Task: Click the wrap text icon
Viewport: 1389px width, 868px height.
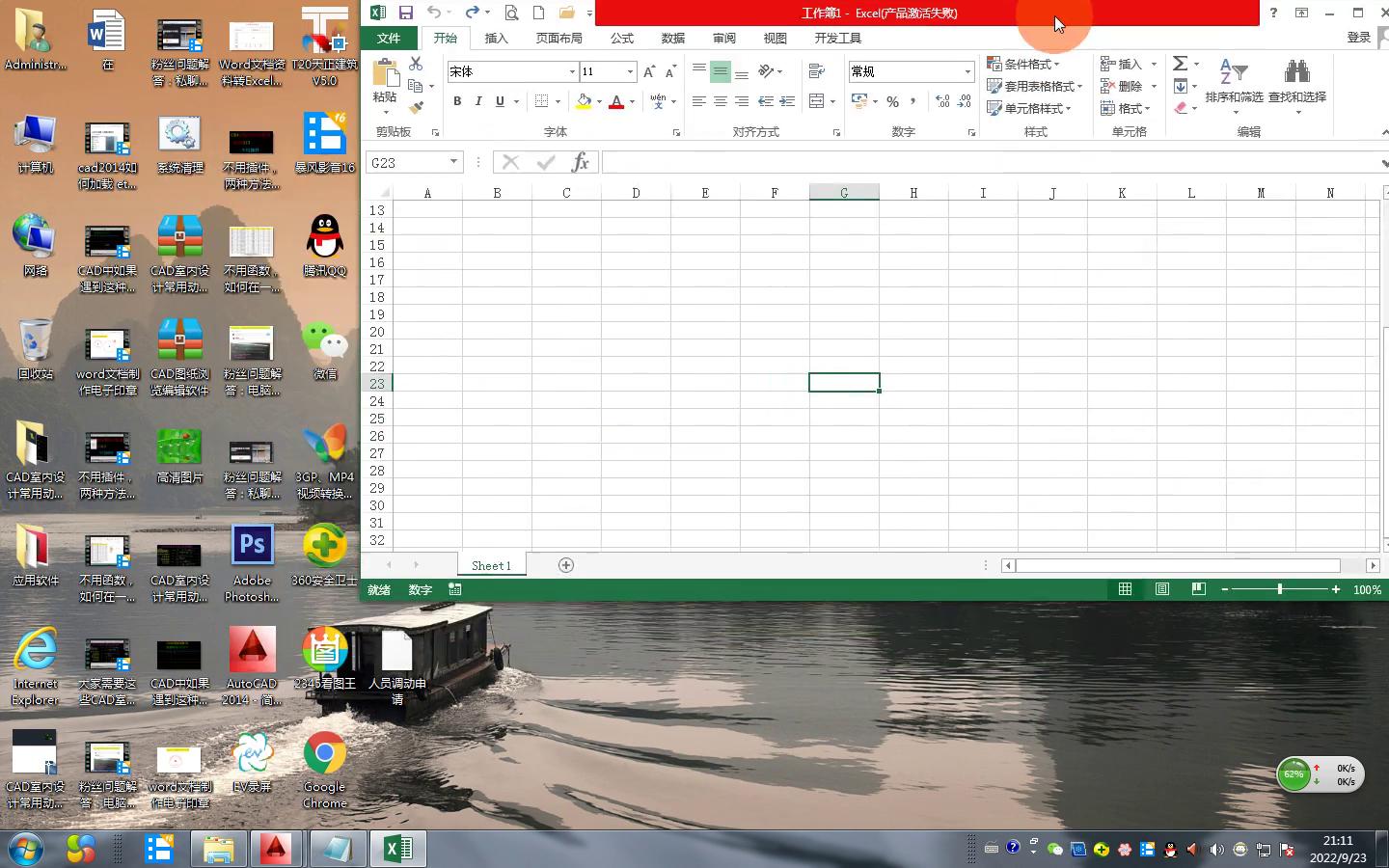Action: (816, 71)
